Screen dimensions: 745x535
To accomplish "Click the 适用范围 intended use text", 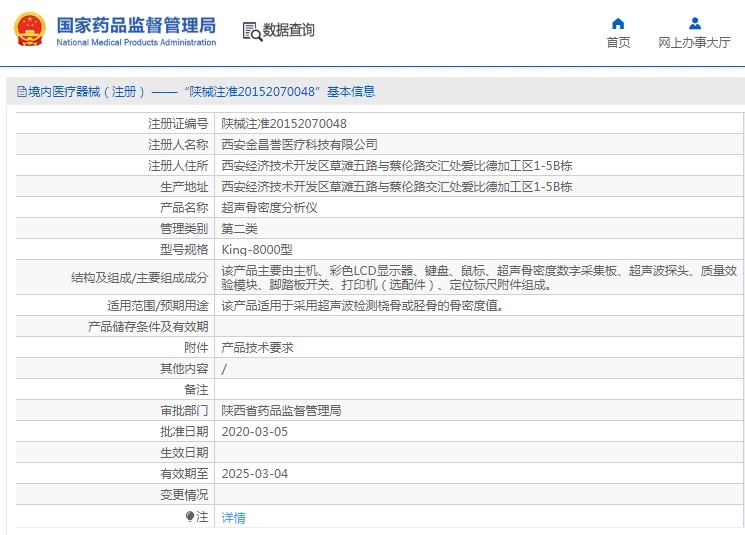I will click(x=363, y=306).
